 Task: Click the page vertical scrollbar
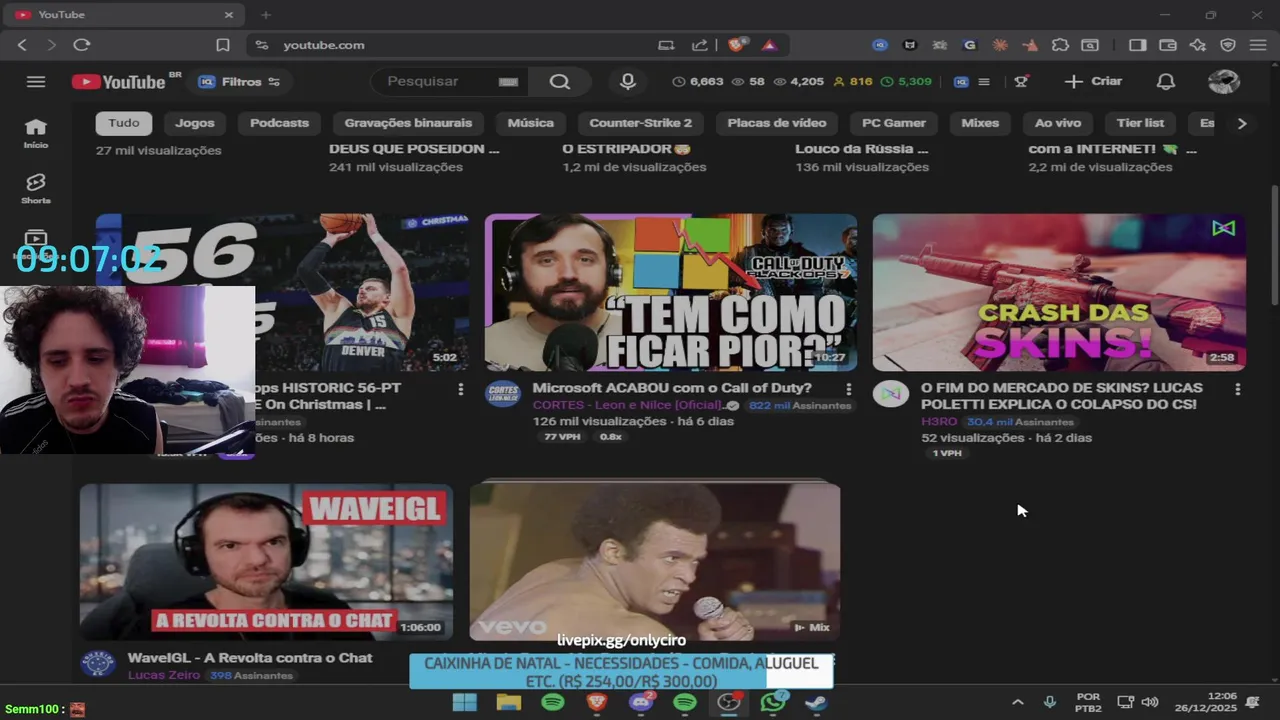tap(1274, 245)
